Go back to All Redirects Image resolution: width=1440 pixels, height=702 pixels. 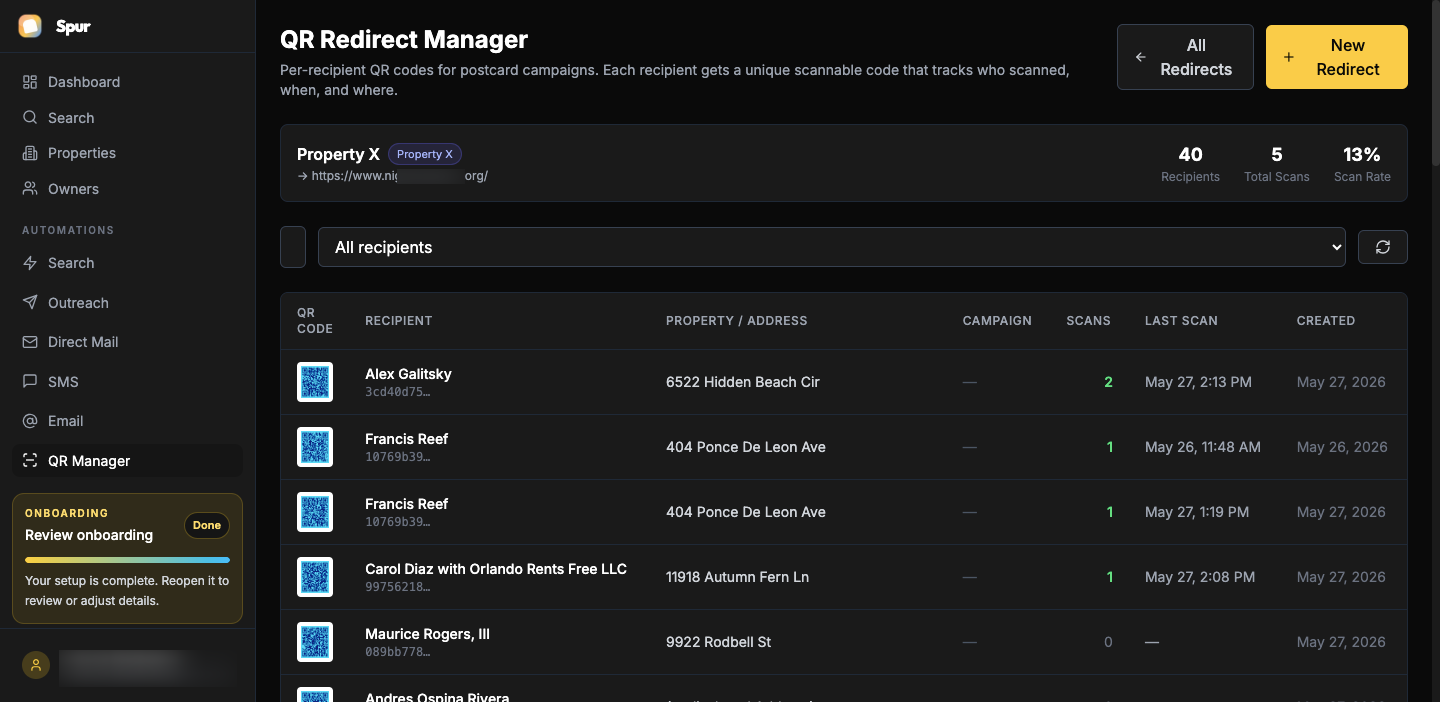pos(1185,57)
